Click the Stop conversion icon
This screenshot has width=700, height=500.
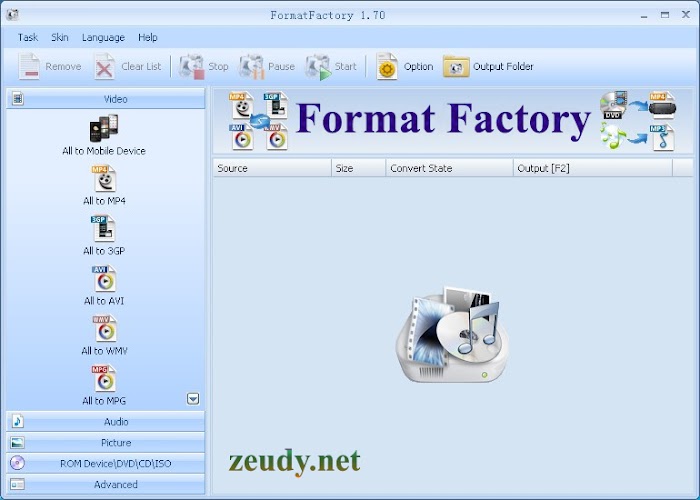coord(192,67)
